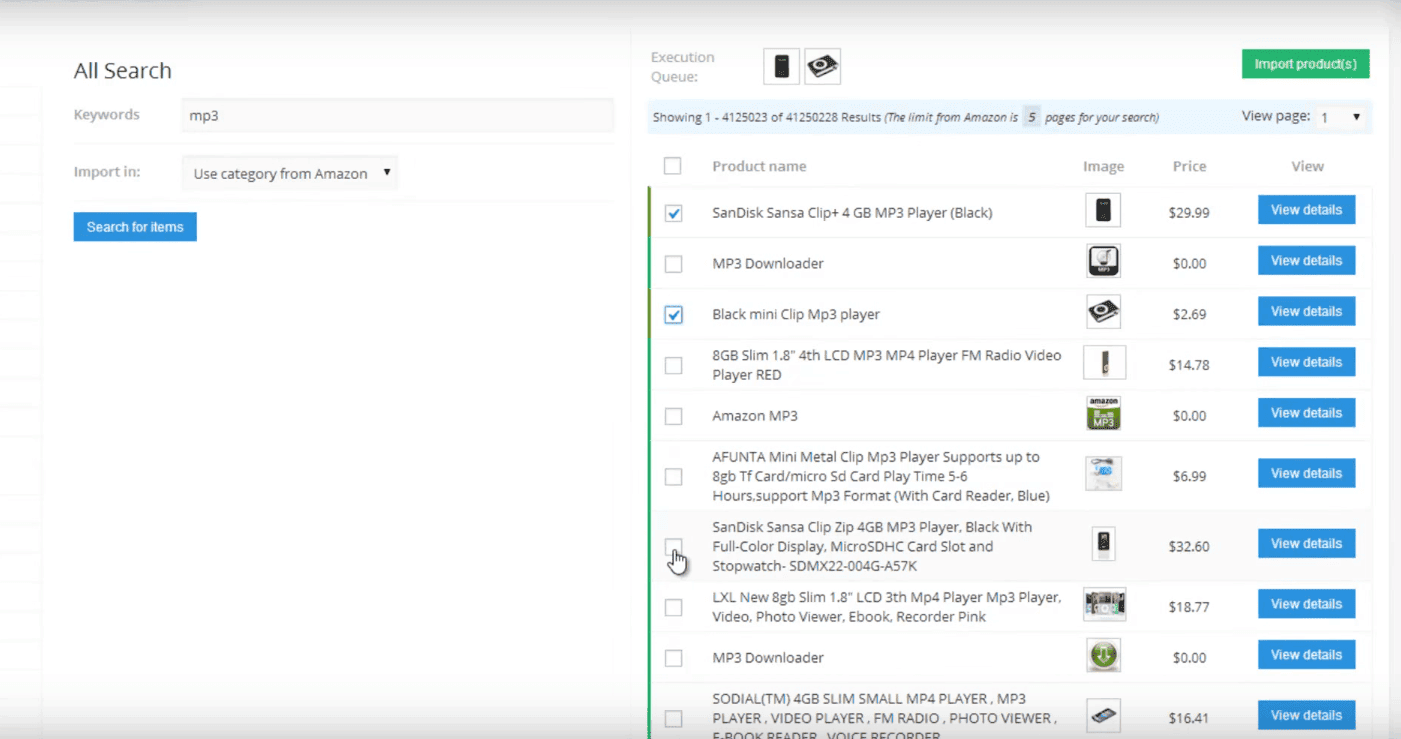Open first MP3 Downloader product image
1401x739 pixels.
coord(1103,261)
